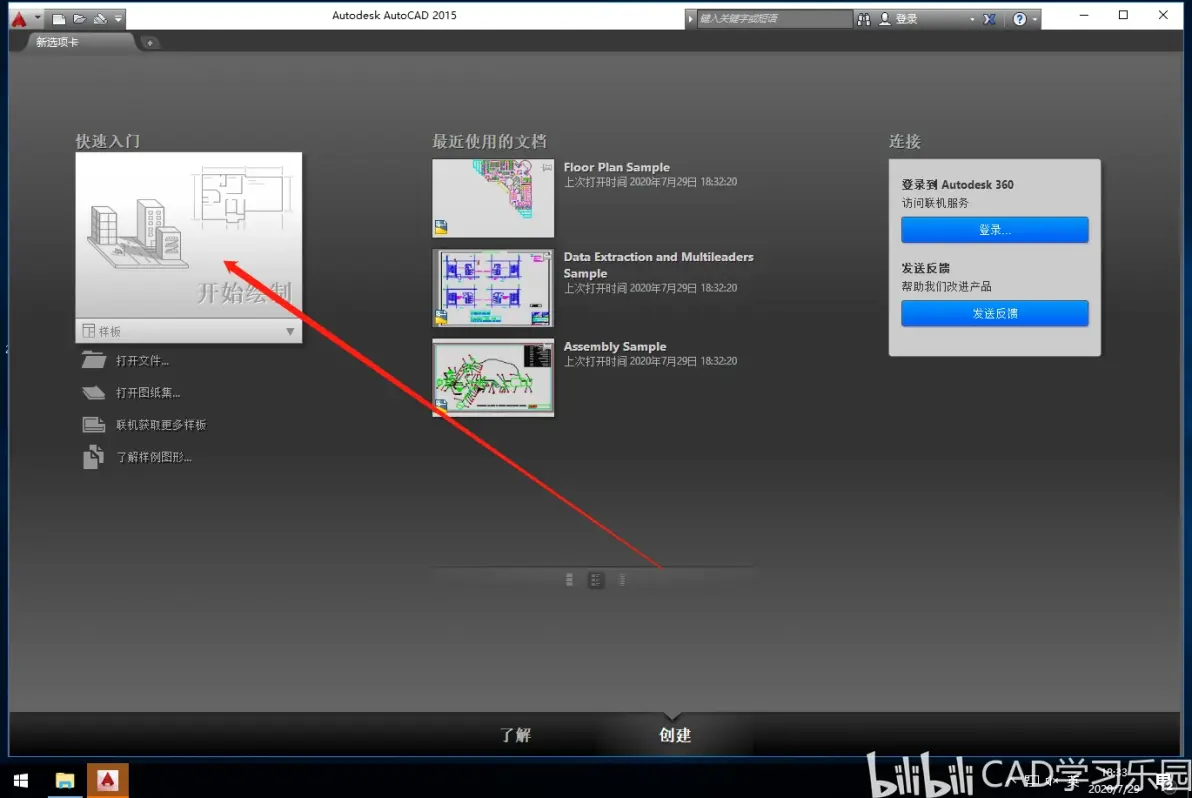Expand the help dropdown arrow
Viewport: 1192px width, 798px height.
[1035, 19]
